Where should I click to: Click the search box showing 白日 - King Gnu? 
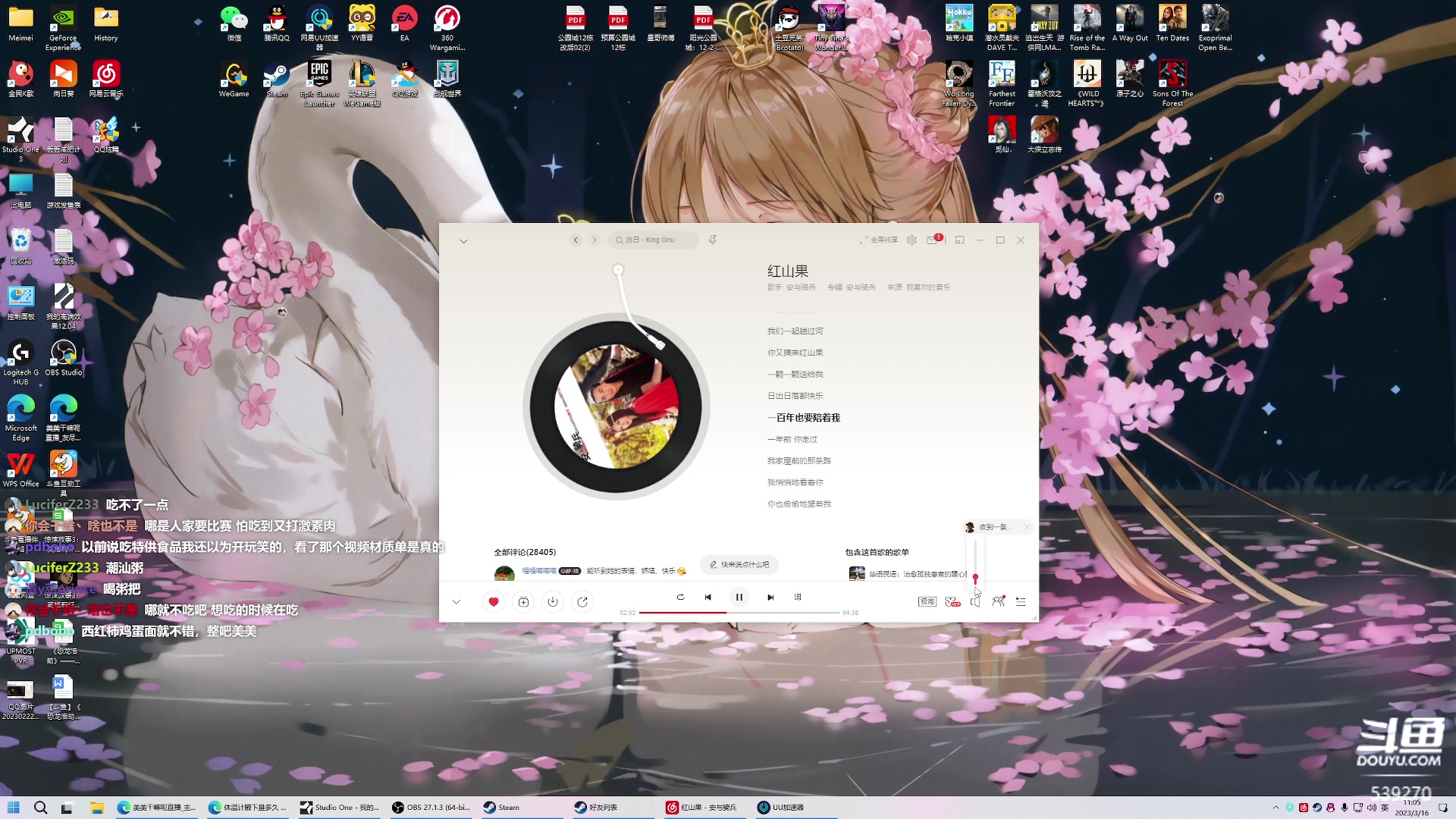point(653,240)
